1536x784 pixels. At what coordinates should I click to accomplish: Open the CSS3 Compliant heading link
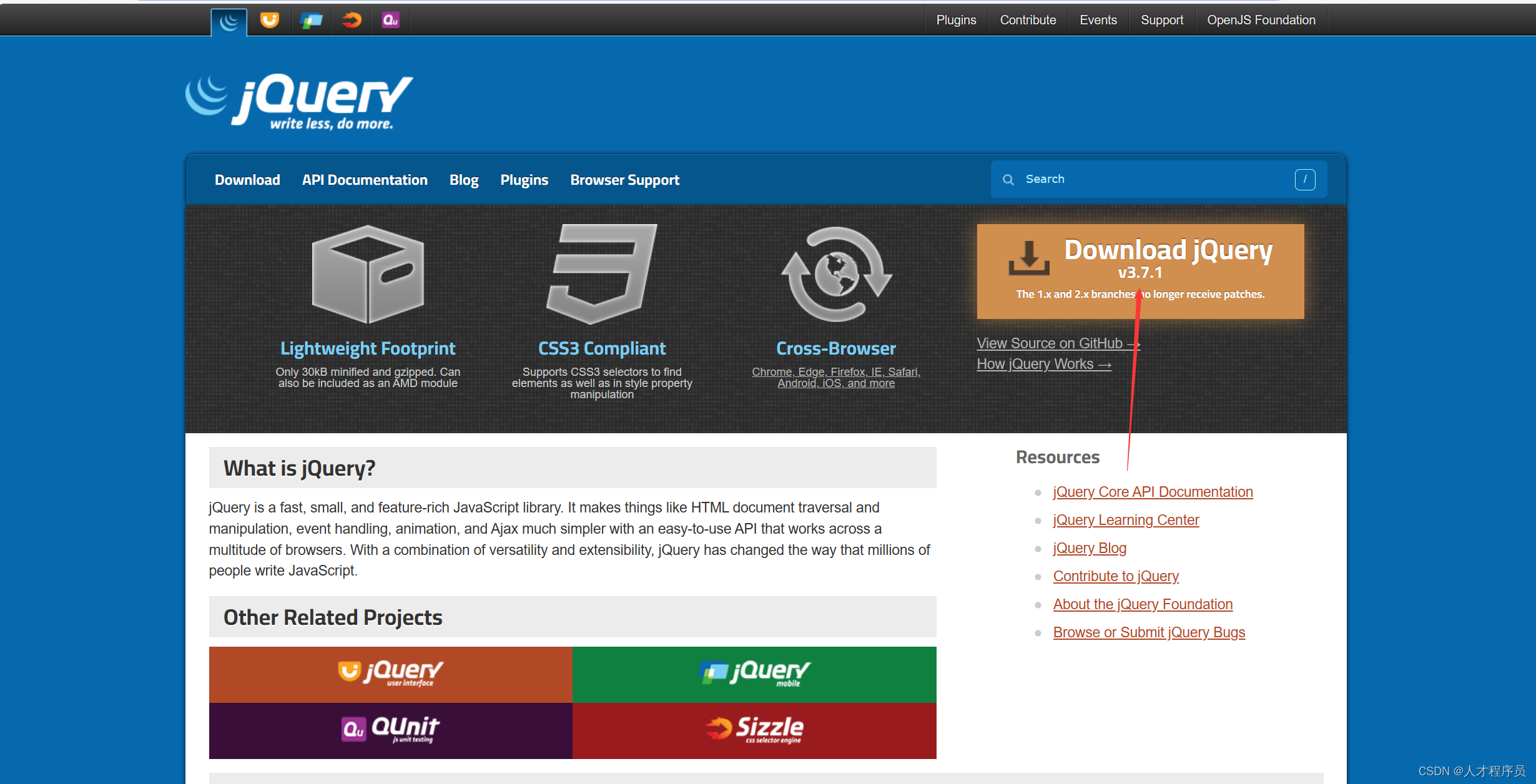pos(602,348)
